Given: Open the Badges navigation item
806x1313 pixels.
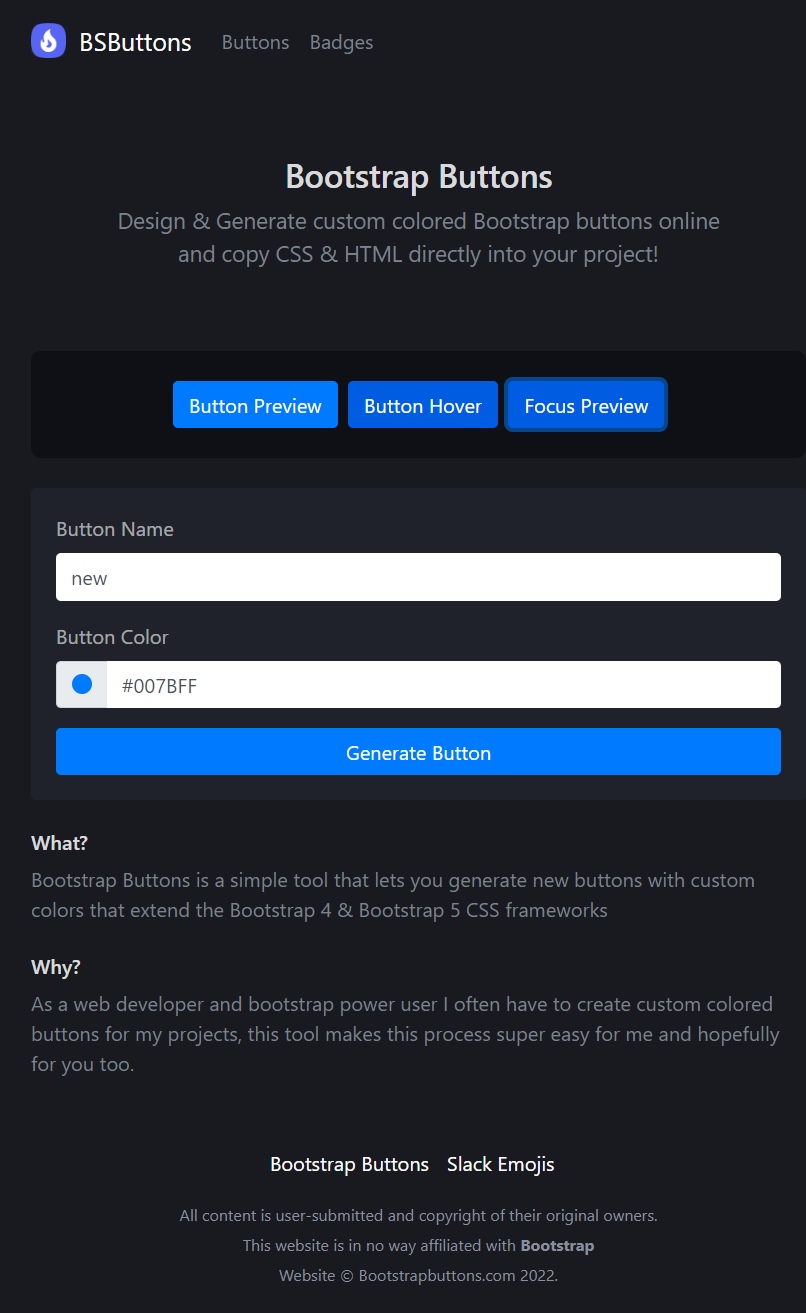Looking at the screenshot, I should point(341,42).
